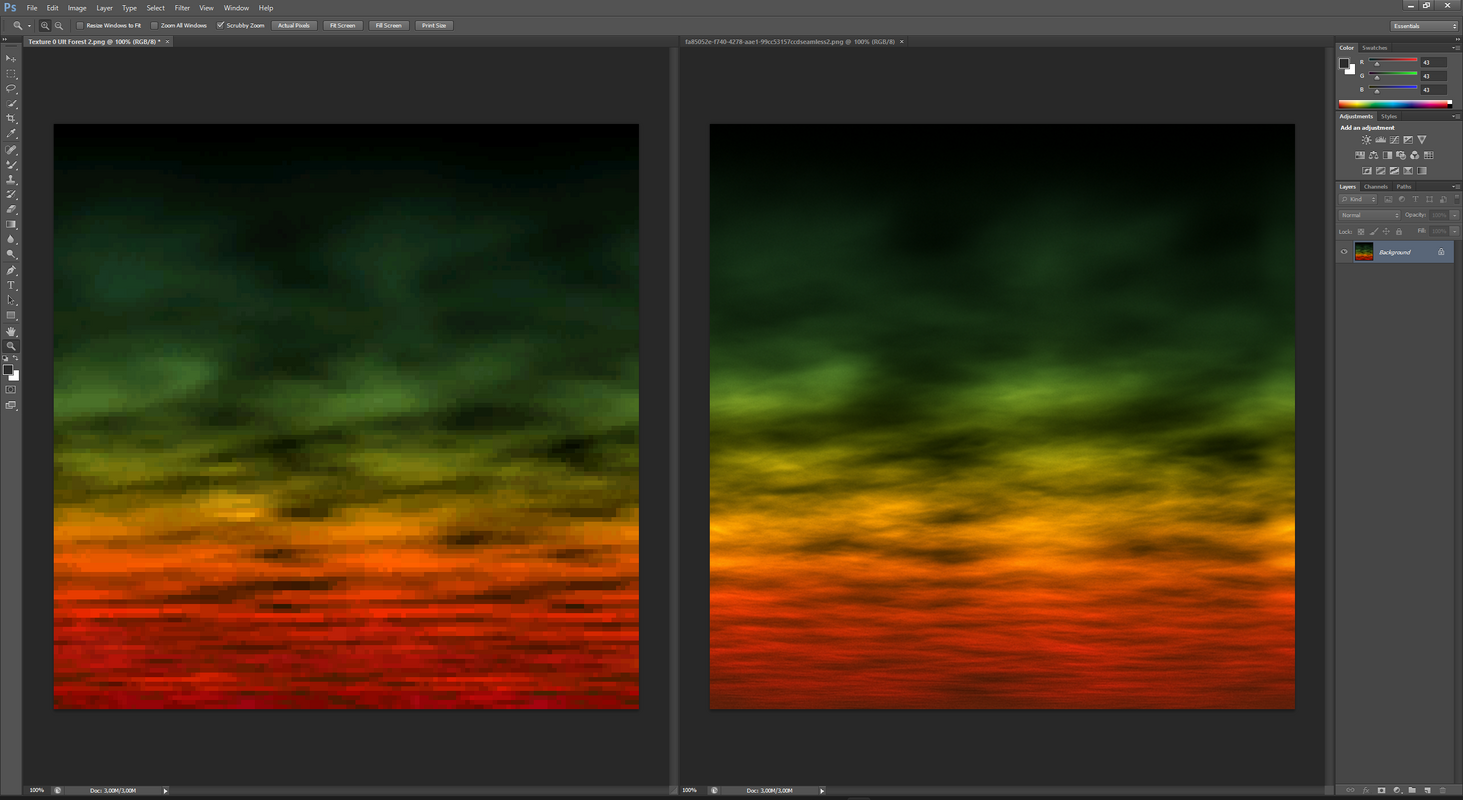Open the Layers panel flyout menu

pos(1456,186)
